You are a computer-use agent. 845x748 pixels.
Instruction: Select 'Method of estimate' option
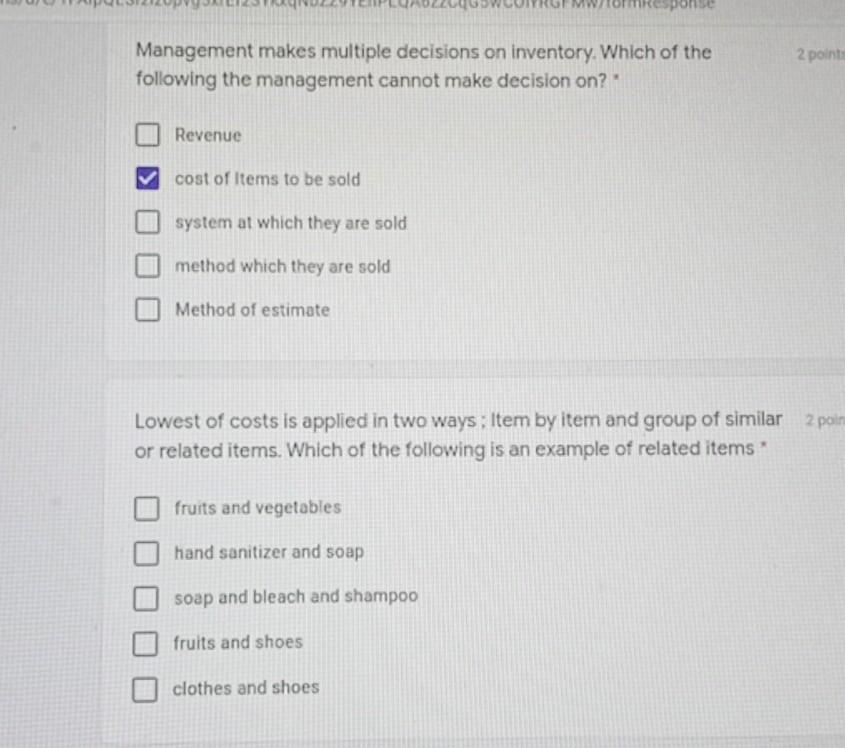click(148, 310)
